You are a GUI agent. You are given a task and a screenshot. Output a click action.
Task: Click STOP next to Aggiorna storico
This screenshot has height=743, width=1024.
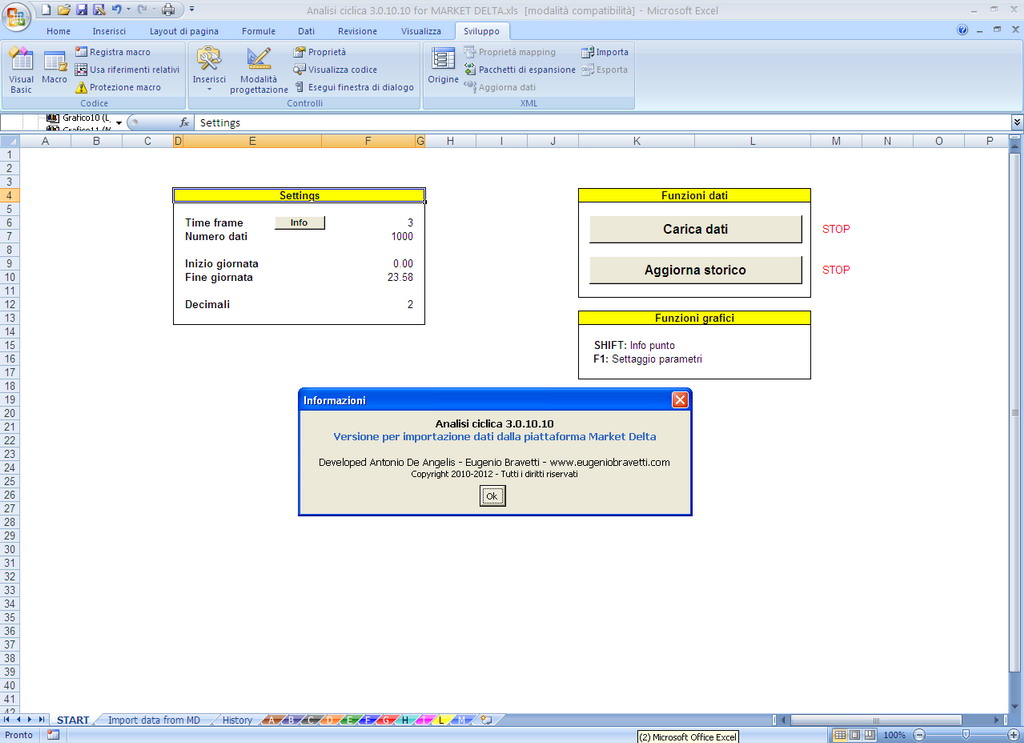[836, 270]
